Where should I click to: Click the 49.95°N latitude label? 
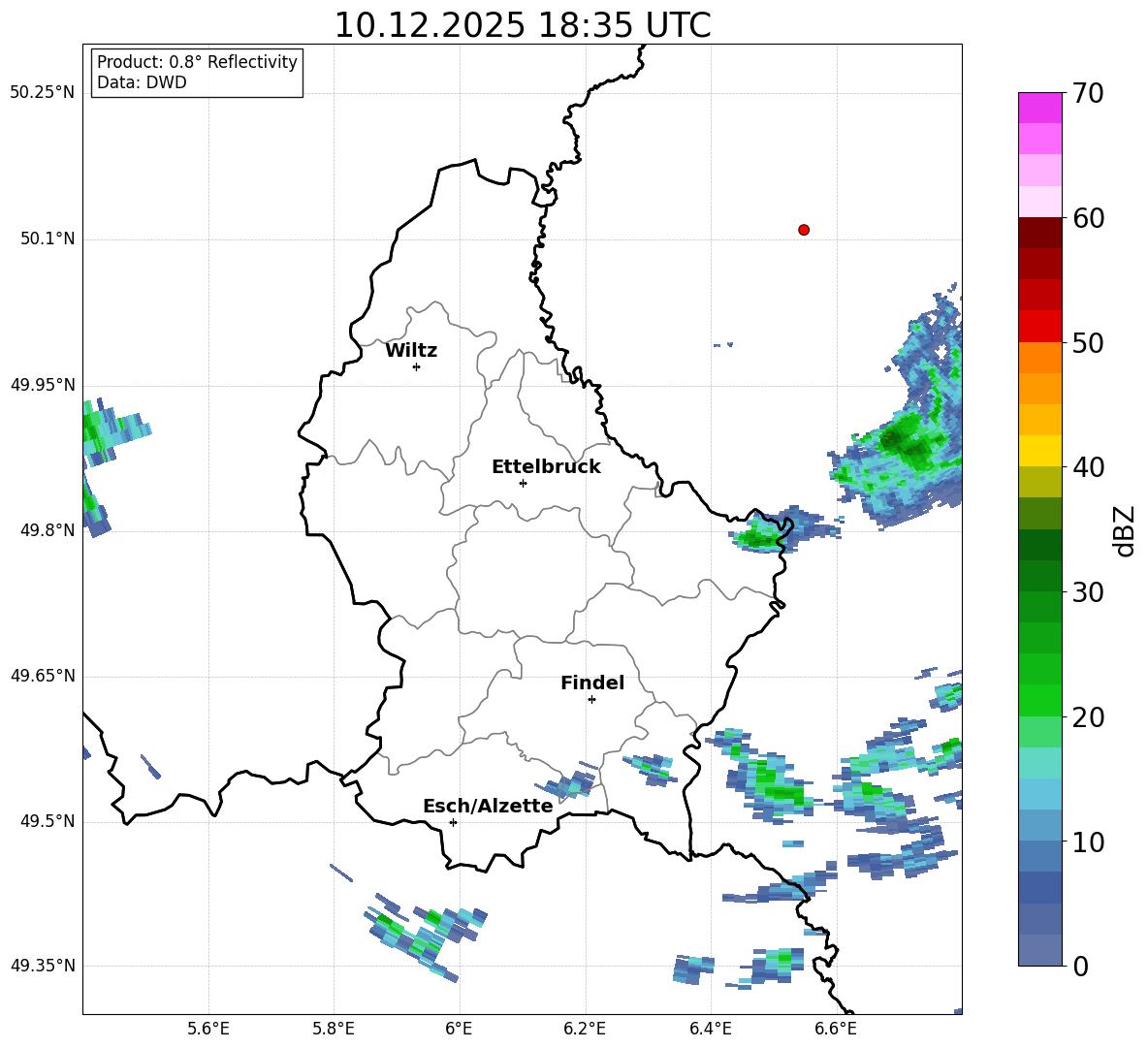[x=42, y=385]
